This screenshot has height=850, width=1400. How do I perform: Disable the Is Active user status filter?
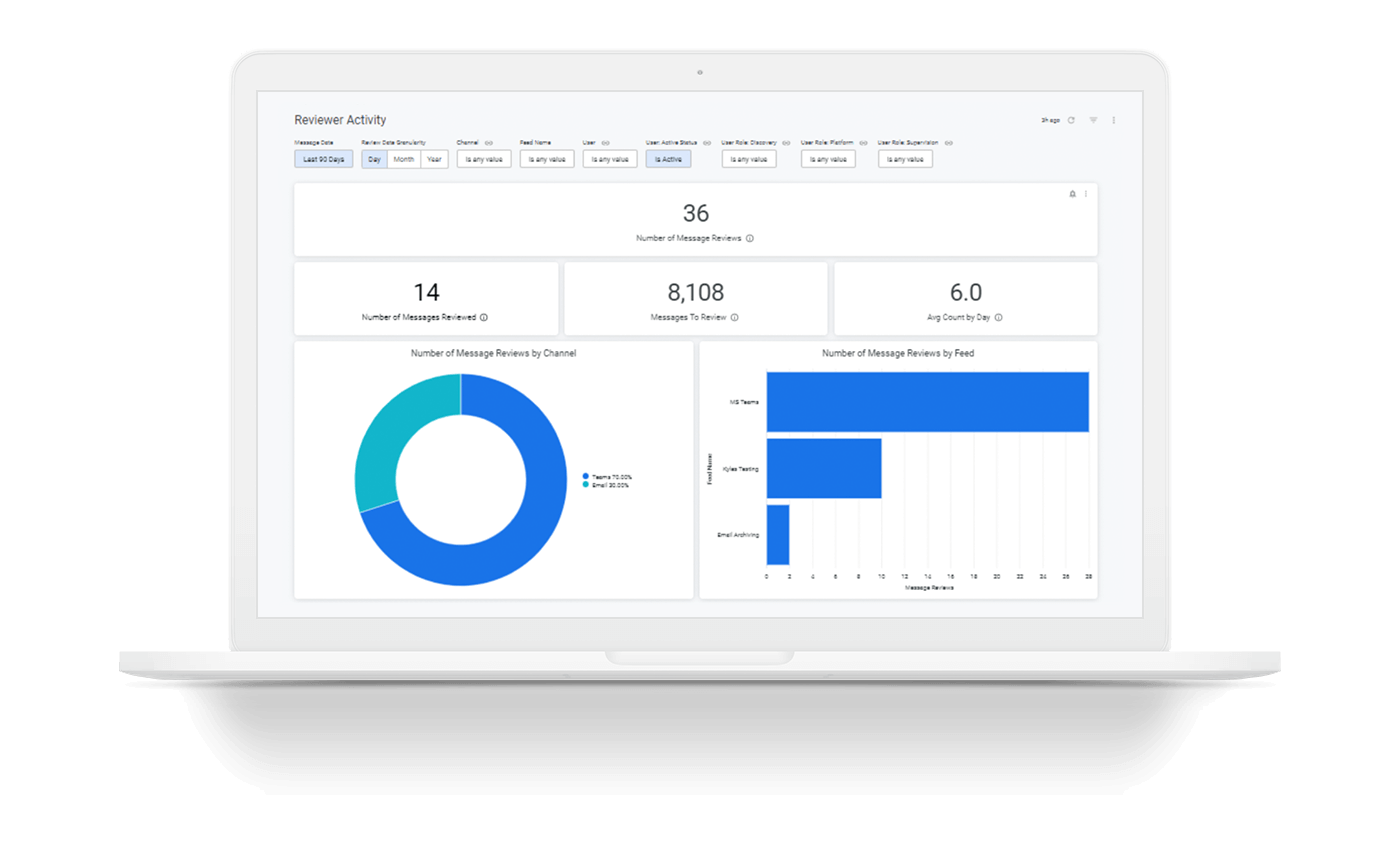click(x=667, y=158)
